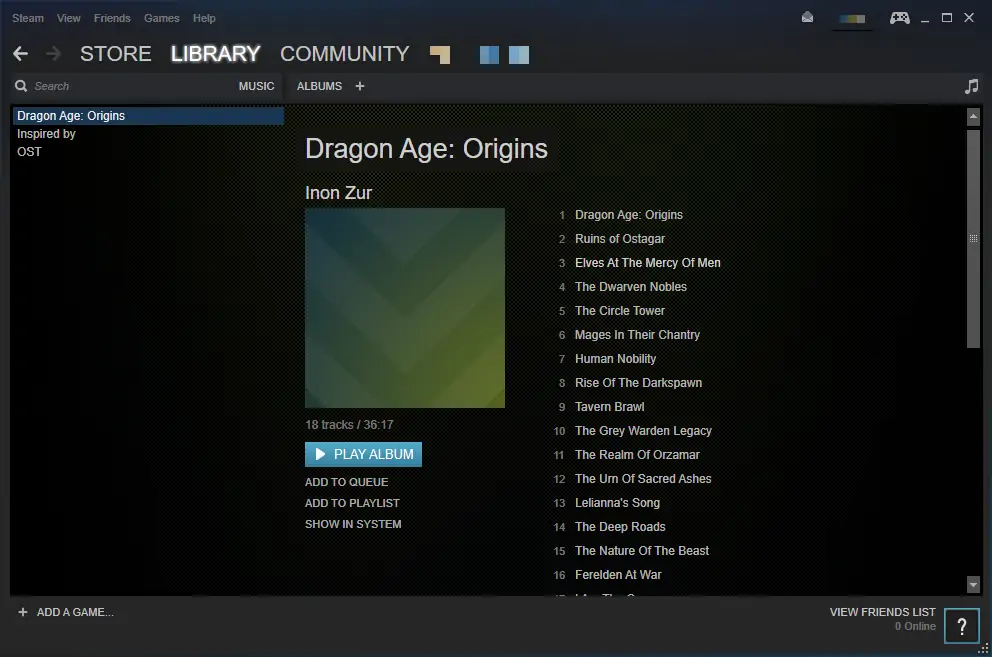Go back with the left arrow
Screen dimensions: 992x657
point(20,54)
